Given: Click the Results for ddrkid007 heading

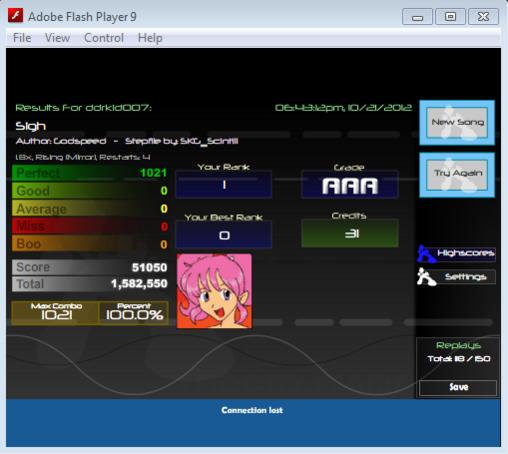Looking at the screenshot, I should click(x=83, y=108).
